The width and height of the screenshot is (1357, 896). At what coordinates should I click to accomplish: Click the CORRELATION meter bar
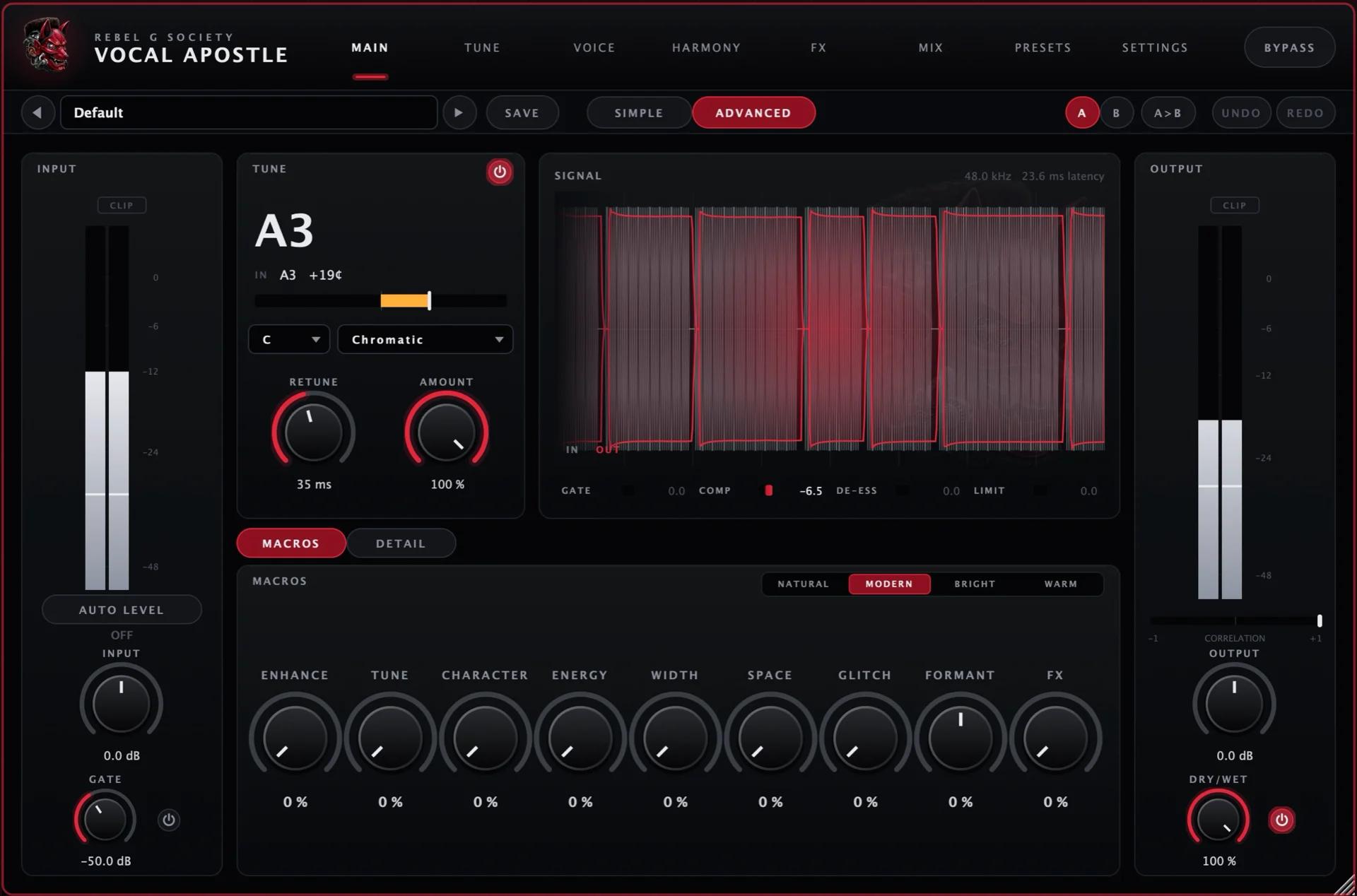[x=1235, y=620]
